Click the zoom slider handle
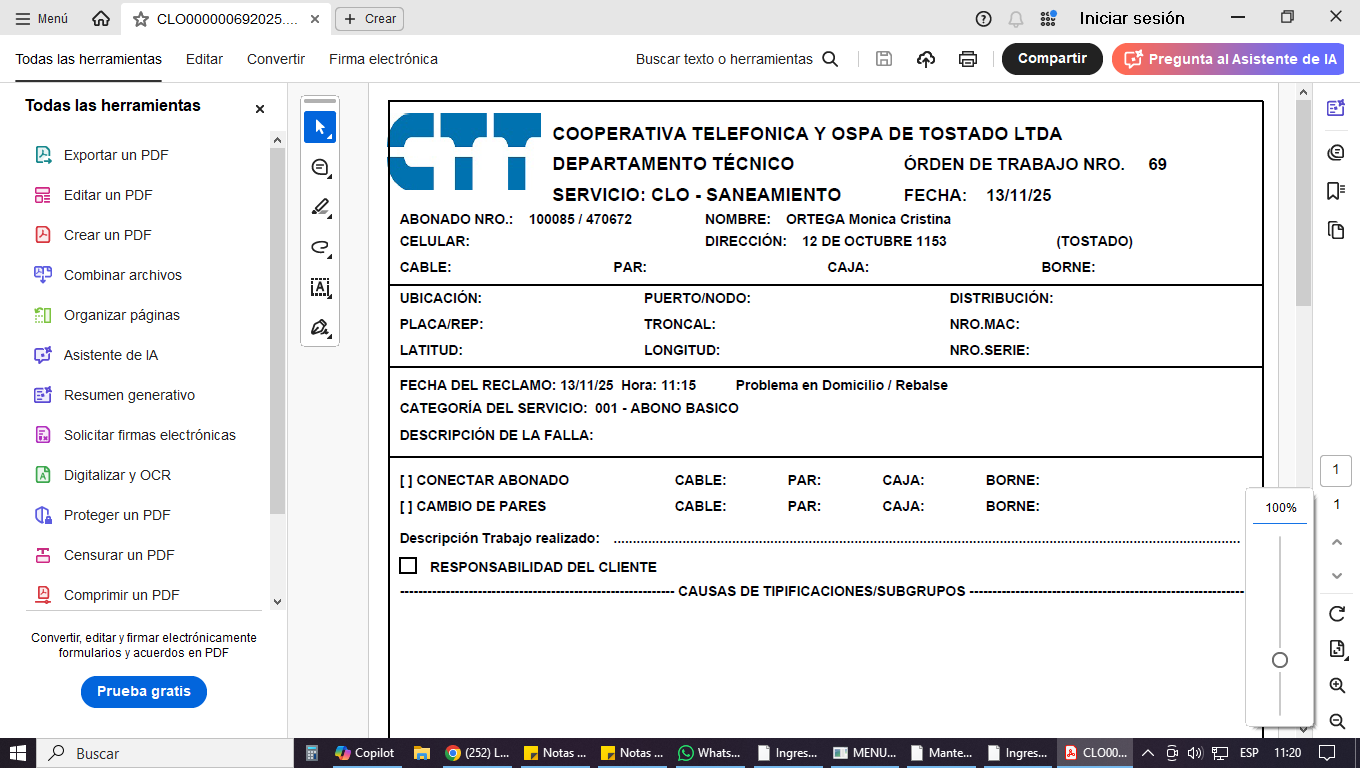 coord(1280,660)
